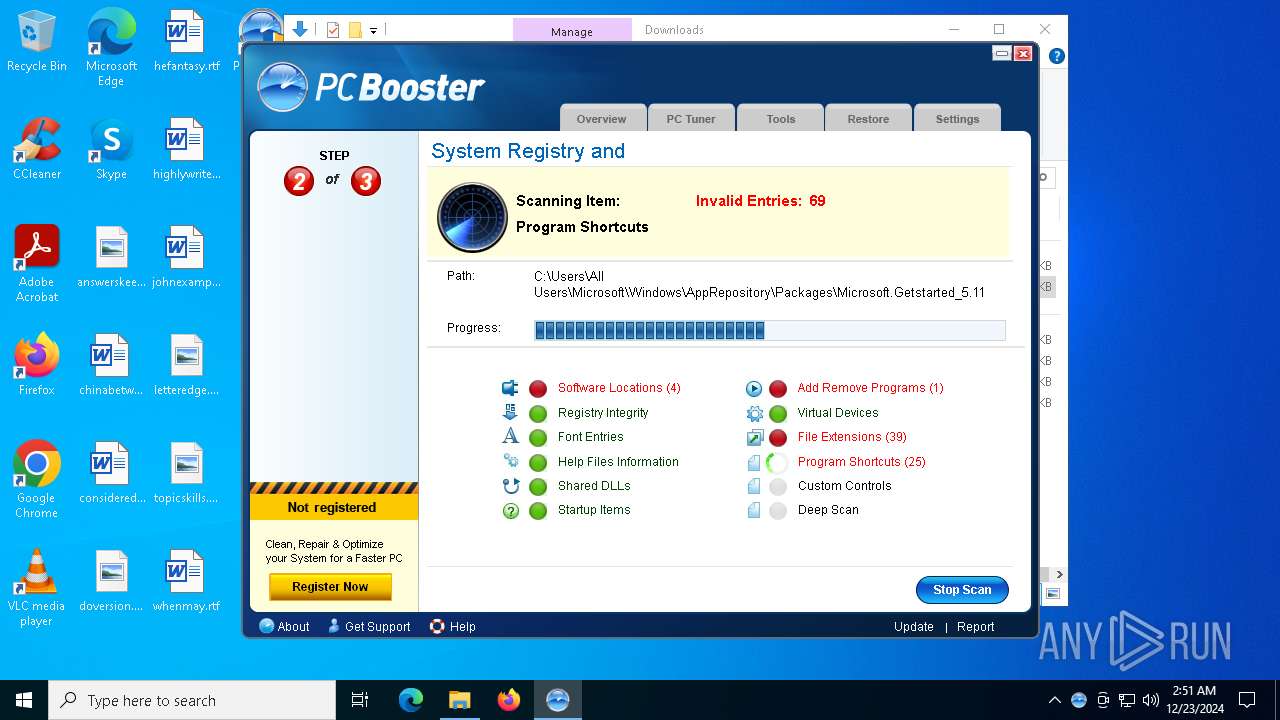Click the Manage tab in Explorer window
1280x720 pixels.
[572, 31]
